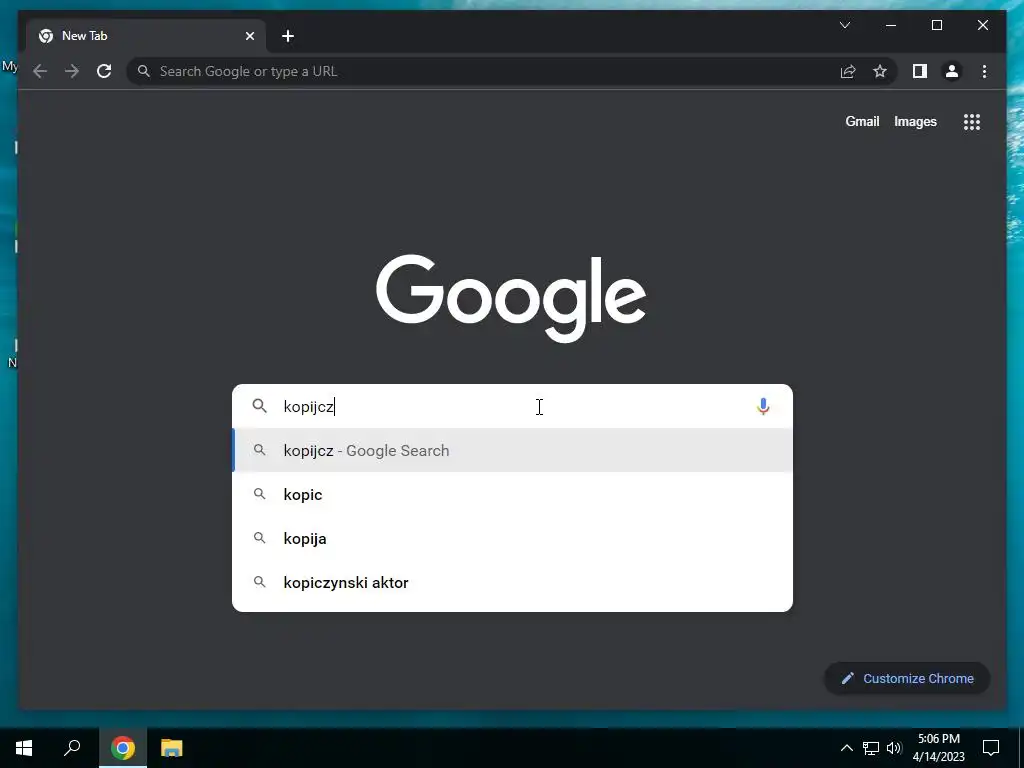Reload the page with the refresh icon
This screenshot has width=1024, height=768.
(104, 71)
